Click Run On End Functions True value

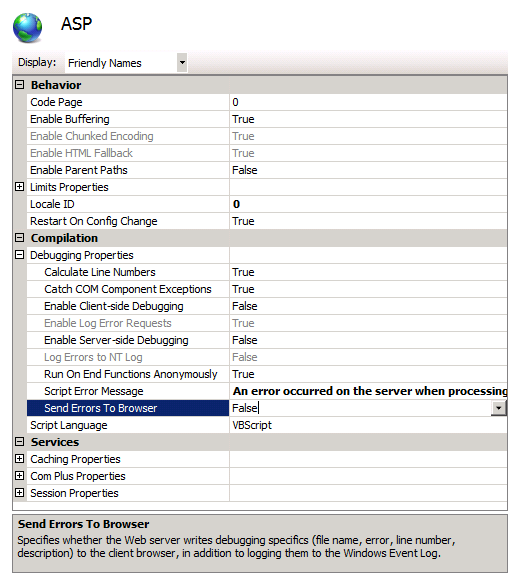coord(368,374)
